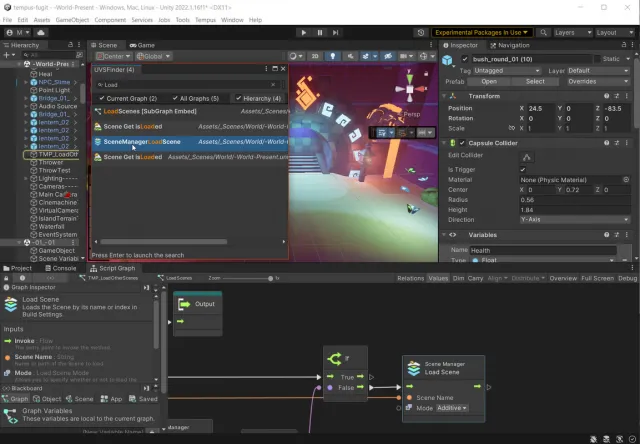
Task: Open prefab Overrides dropdown
Action: point(598,82)
